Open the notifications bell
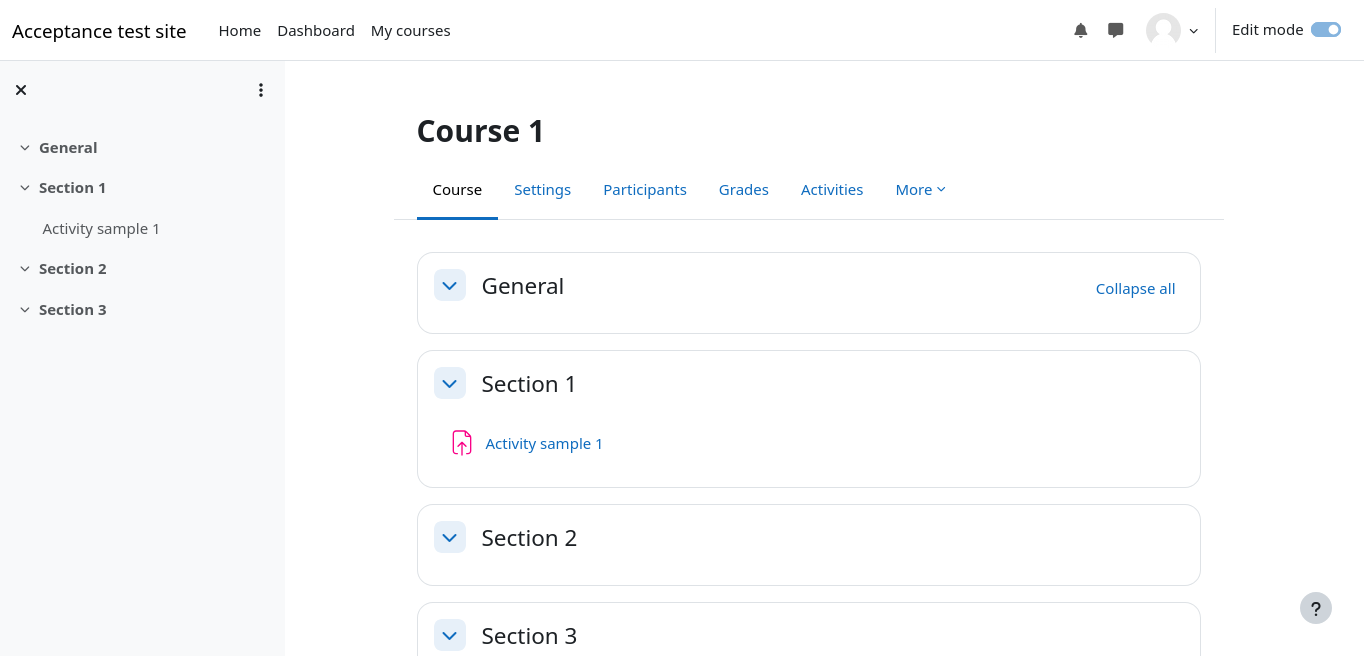Image resolution: width=1364 pixels, height=656 pixels. (1080, 30)
